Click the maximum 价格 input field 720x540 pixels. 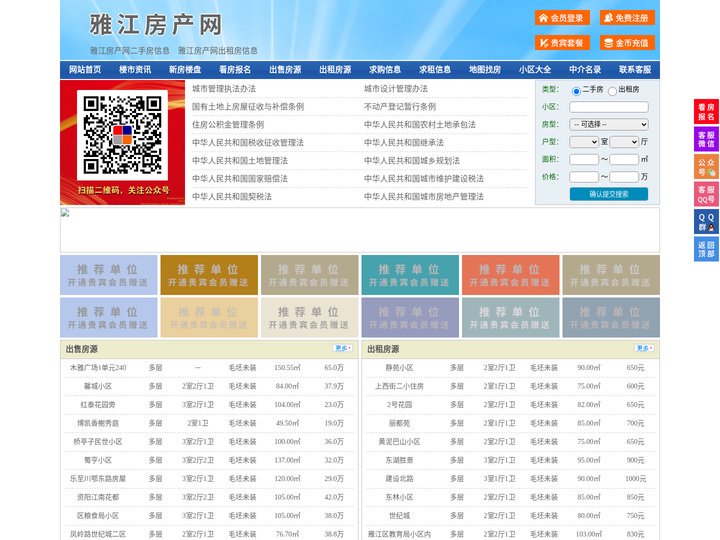[x=624, y=177]
